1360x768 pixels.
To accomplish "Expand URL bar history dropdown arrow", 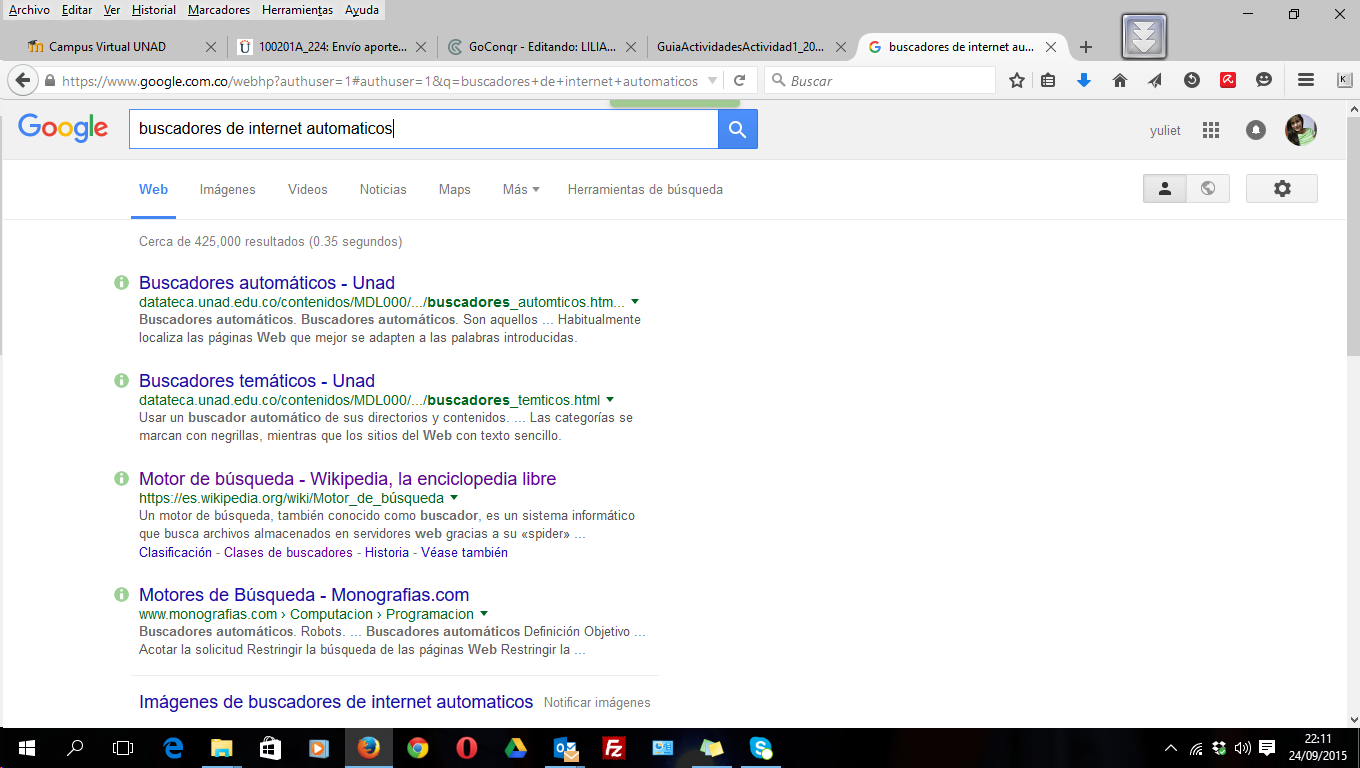I will pyautogui.click(x=712, y=81).
